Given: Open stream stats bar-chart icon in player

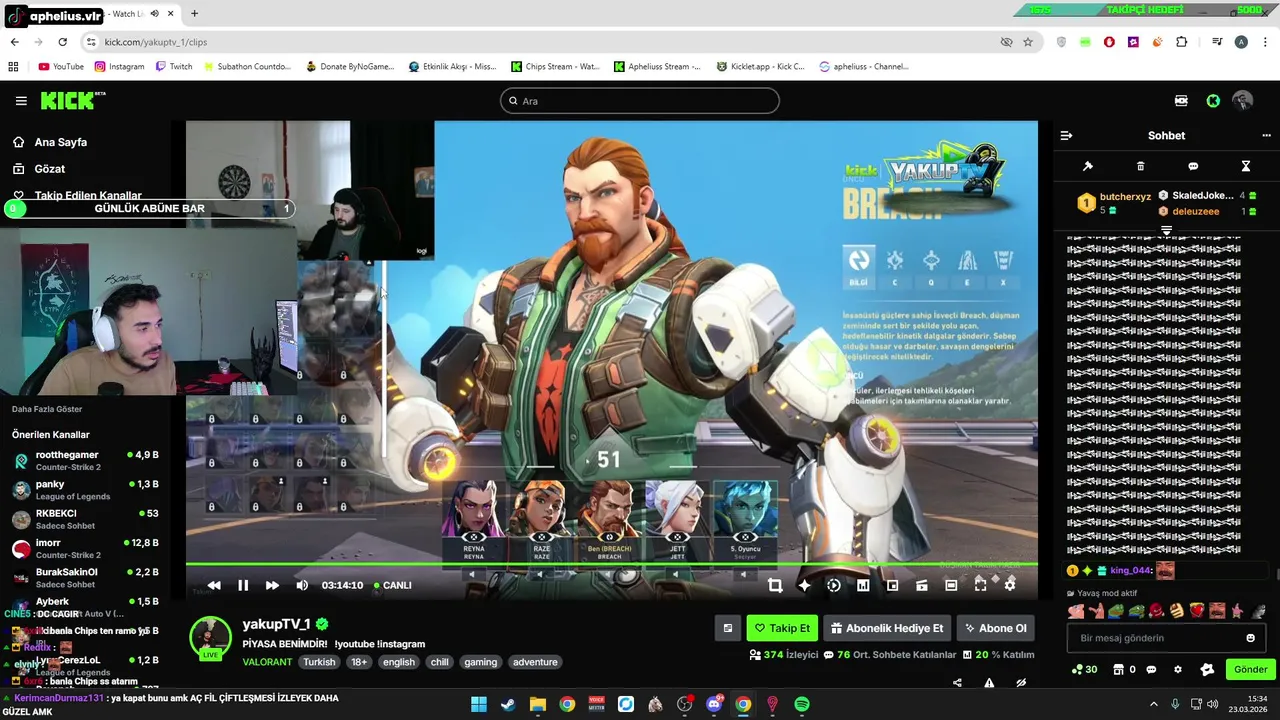Looking at the screenshot, I should pyautogui.click(x=863, y=585).
